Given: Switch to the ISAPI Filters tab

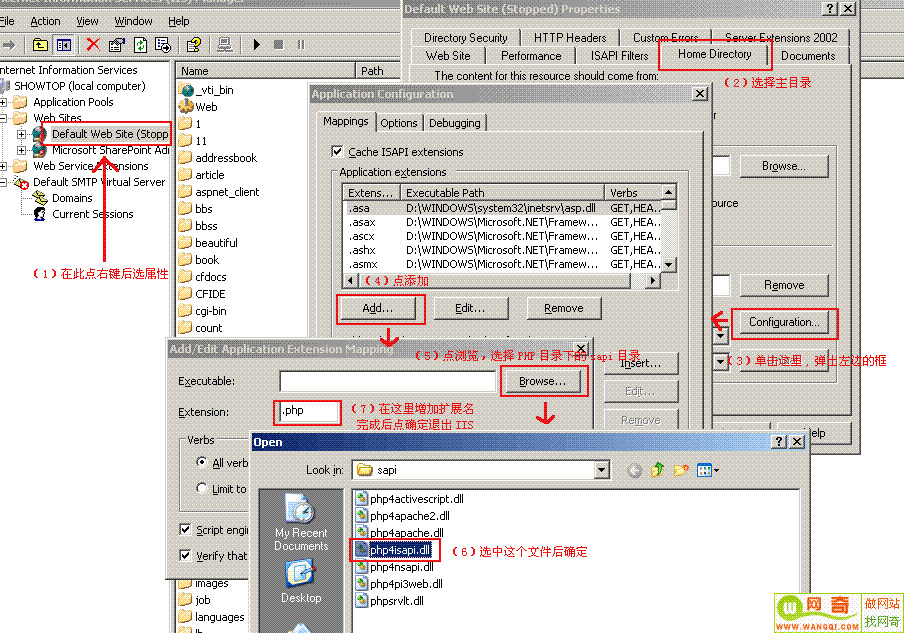Looking at the screenshot, I should [619, 56].
